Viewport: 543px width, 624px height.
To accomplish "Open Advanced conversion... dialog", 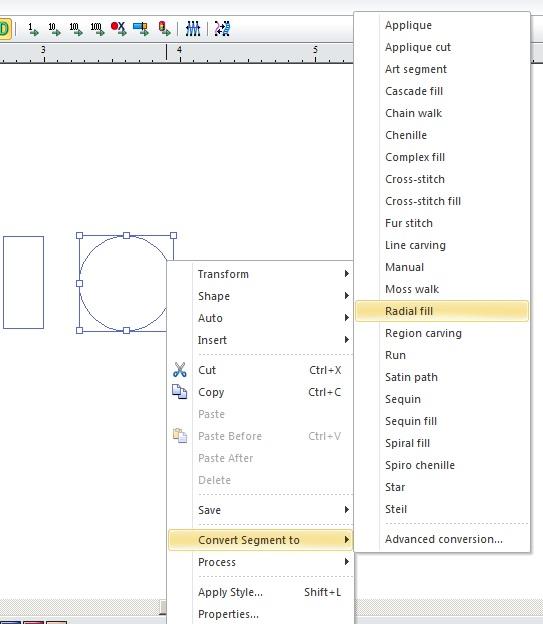I will coord(443,539).
